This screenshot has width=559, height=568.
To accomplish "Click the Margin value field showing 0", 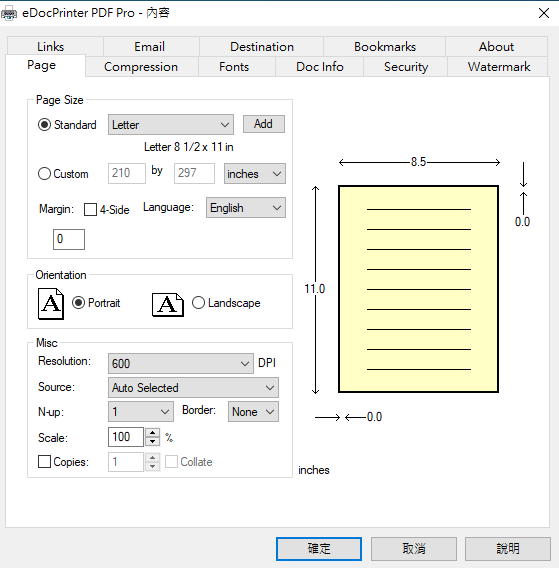I will coord(69,239).
